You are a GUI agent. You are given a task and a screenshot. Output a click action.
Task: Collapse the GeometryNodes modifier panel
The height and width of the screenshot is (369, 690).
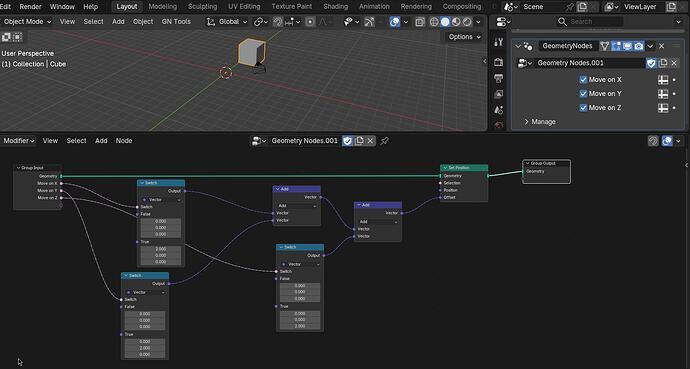(518, 46)
